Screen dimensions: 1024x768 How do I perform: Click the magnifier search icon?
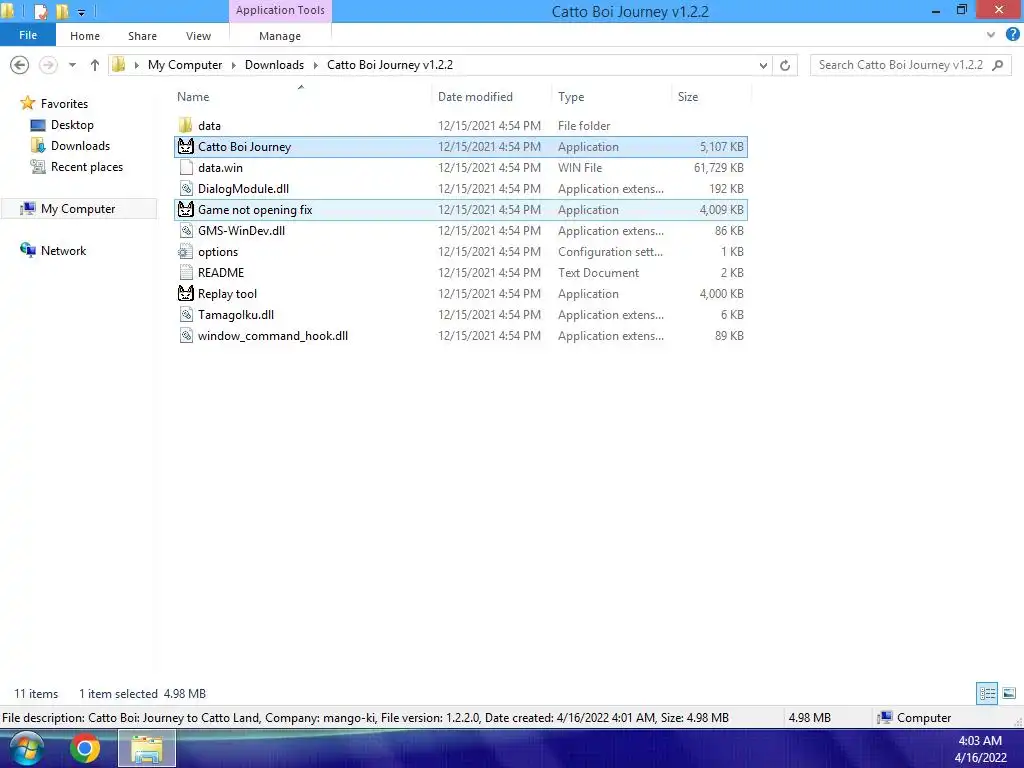pos(997,65)
